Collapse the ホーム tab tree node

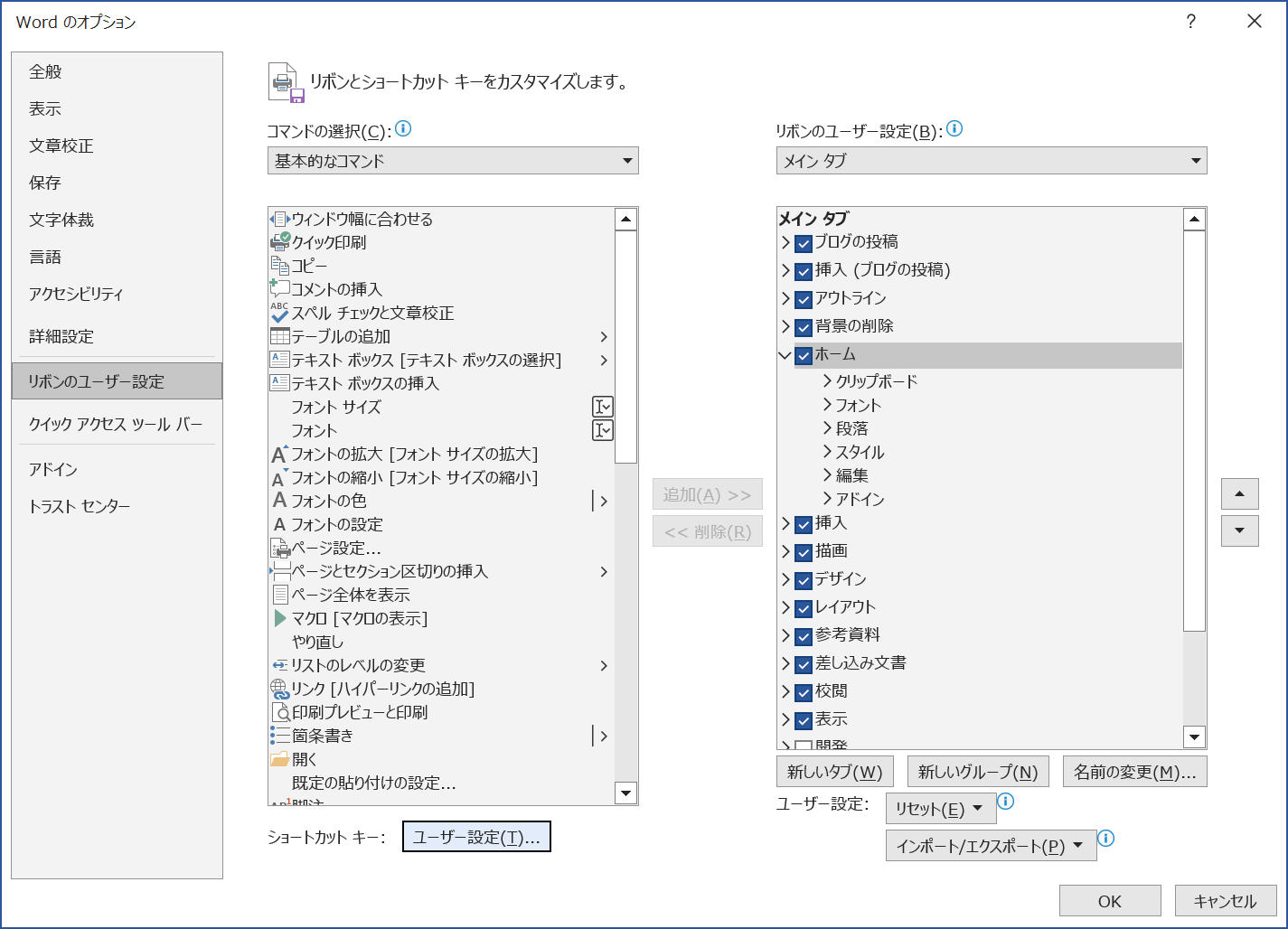(x=785, y=355)
